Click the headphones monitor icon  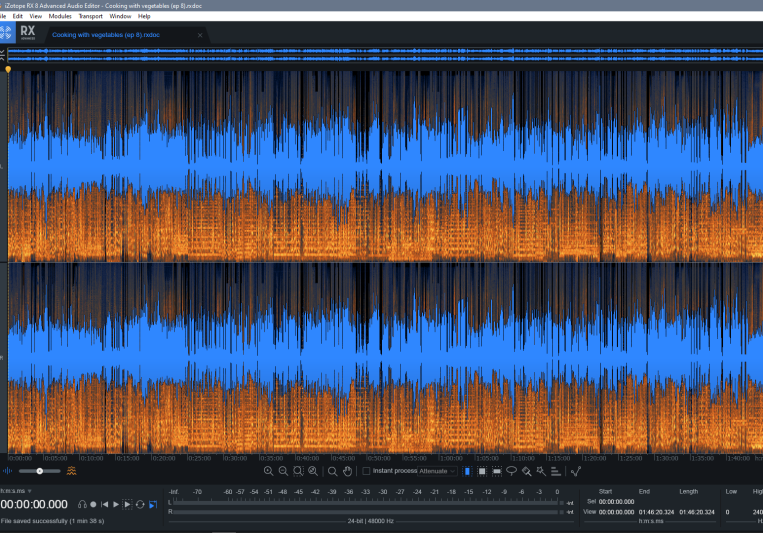(82, 505)
